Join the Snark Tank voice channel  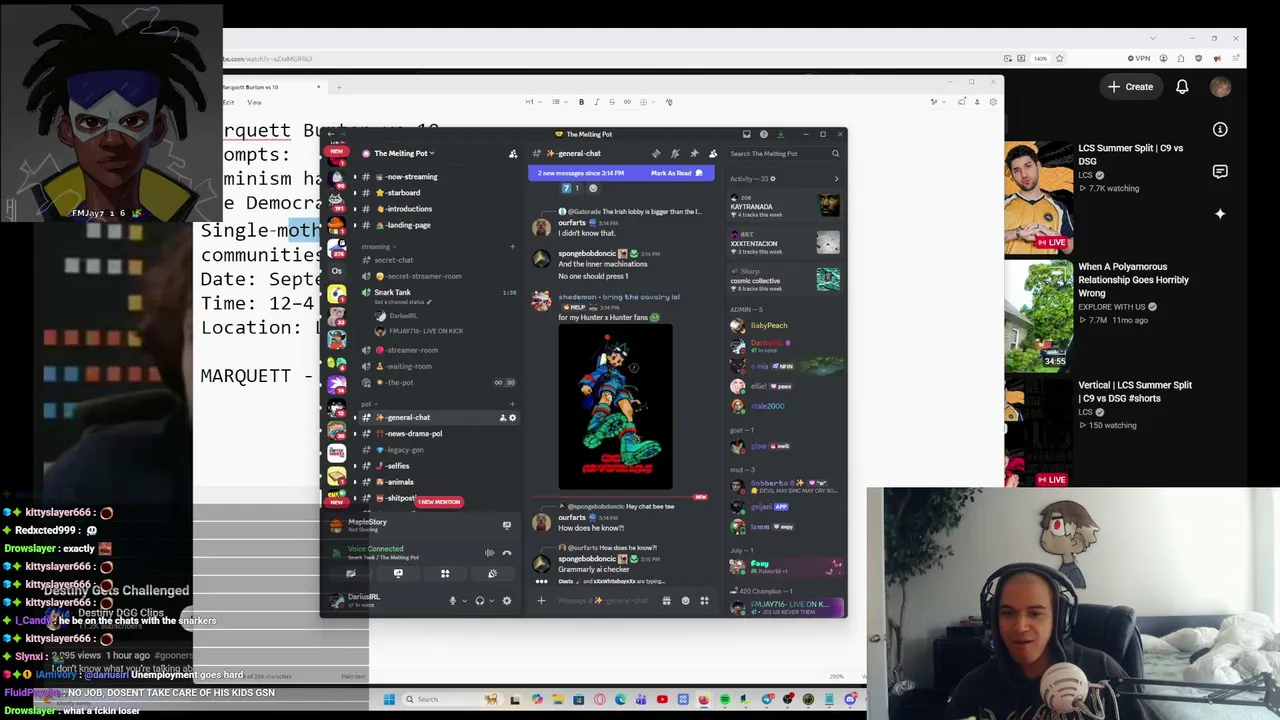392,292
